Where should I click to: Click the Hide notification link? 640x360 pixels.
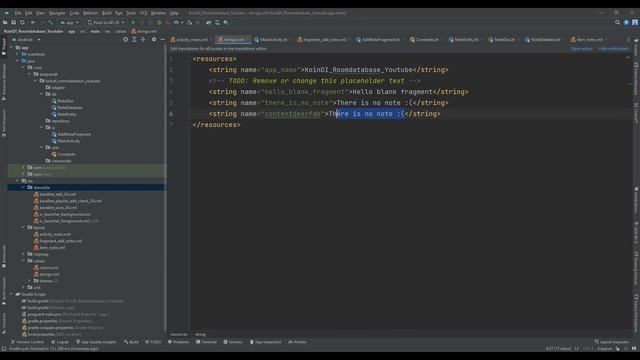click(613, 49)
